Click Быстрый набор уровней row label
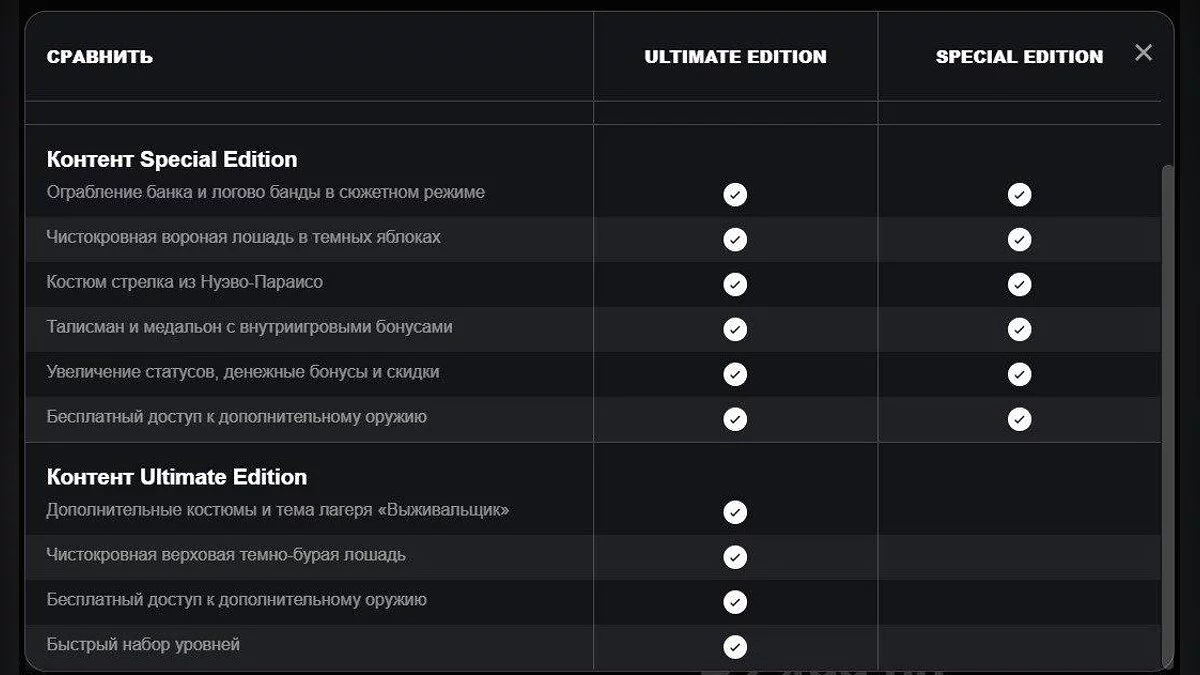Screen dimensions: 1200x675 (143, 645)
